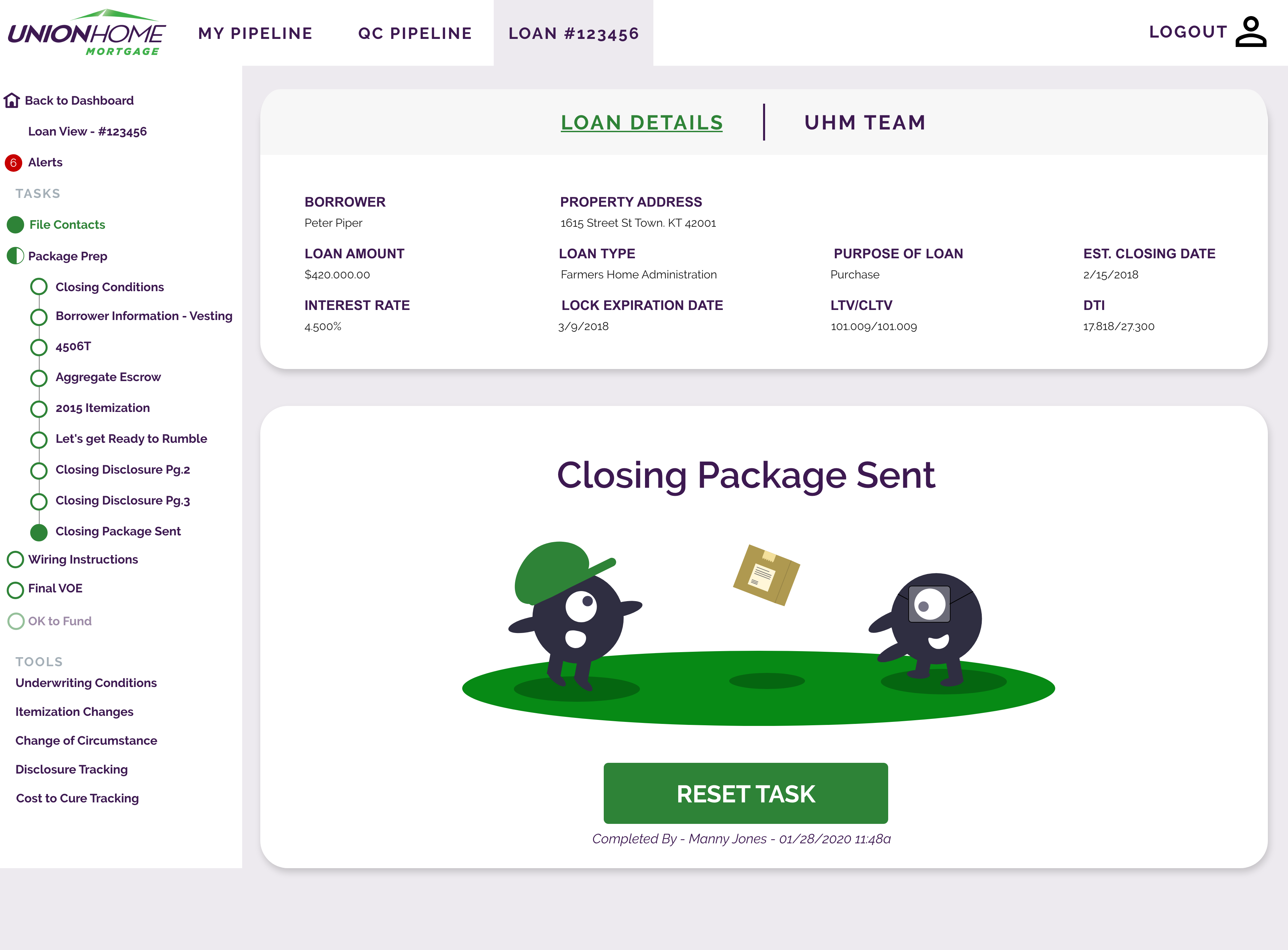Click the RESET TASK button
Image resolution: width=1288 pixels, height=950 pixels.
745,794
